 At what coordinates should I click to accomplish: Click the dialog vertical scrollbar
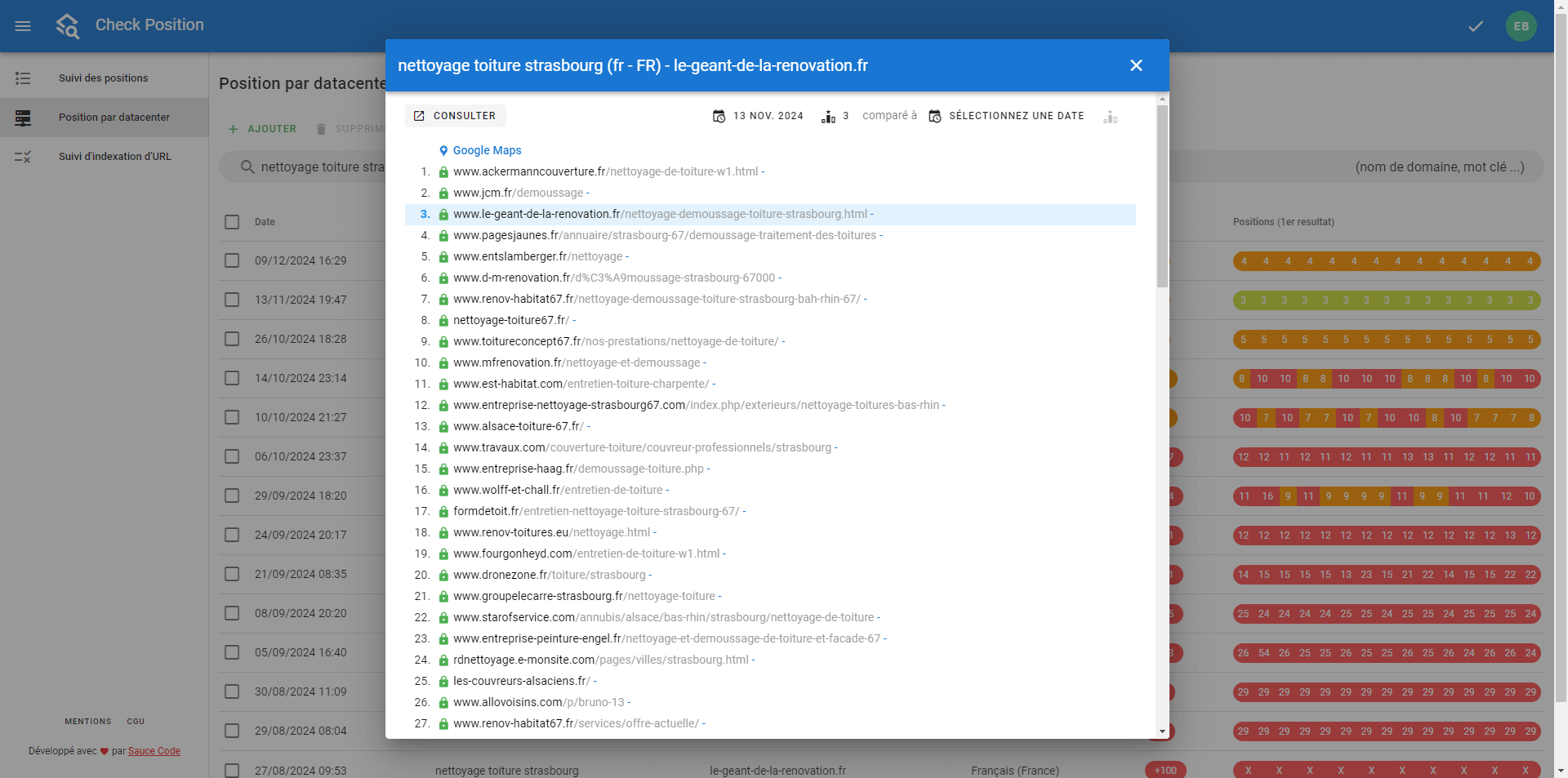(x=1162, y=196)
